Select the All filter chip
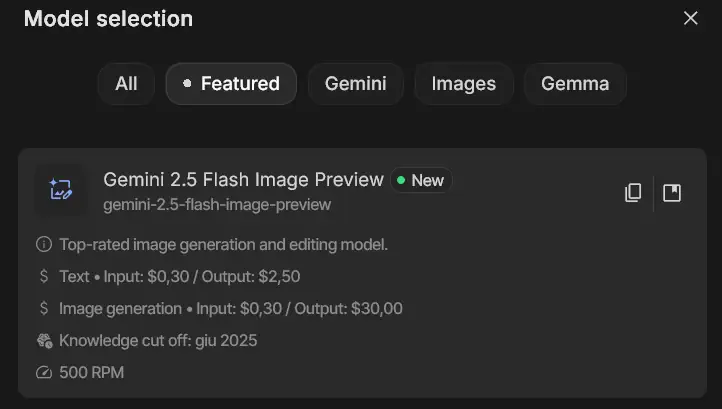 click(126, 84)
